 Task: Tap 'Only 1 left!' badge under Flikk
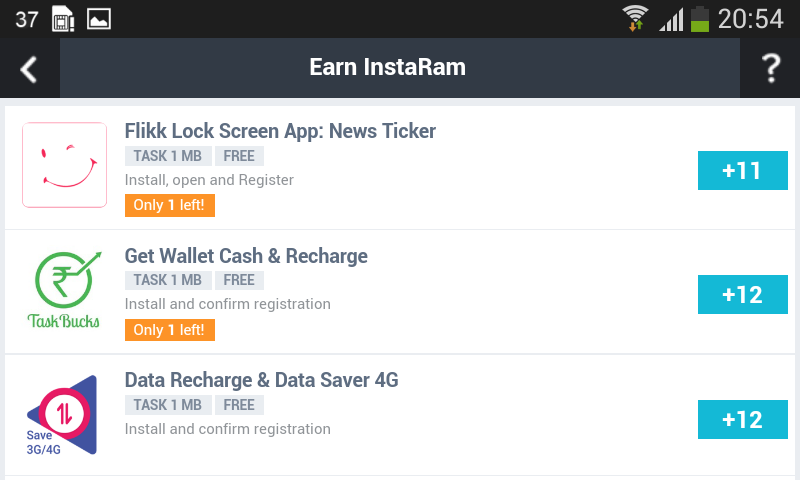(170, 205)
